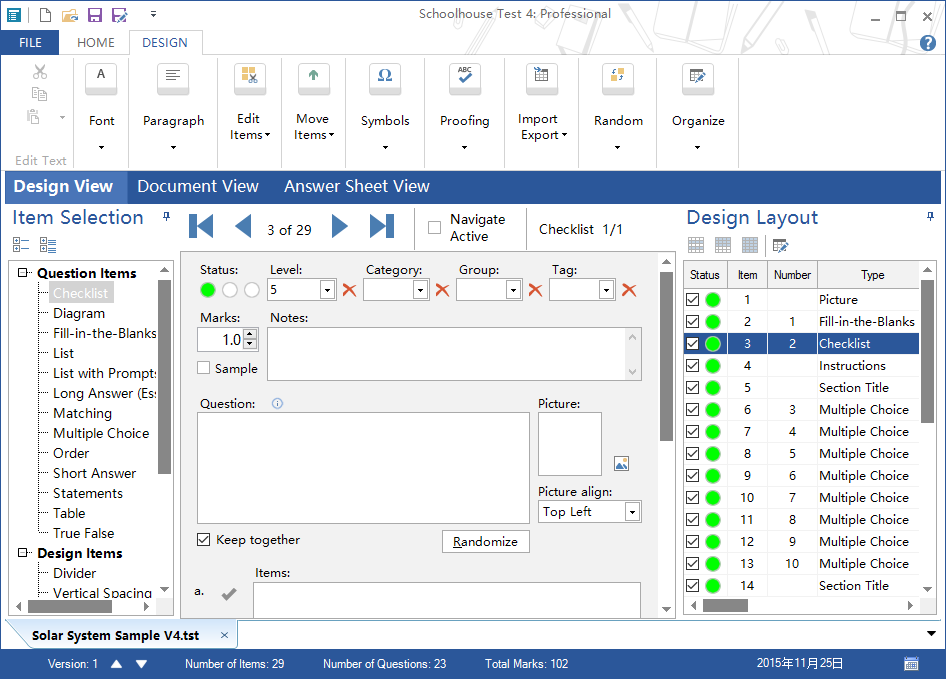Switch to the Document View tab
This screenshot has width=946, height=679.
pos(198,186)
